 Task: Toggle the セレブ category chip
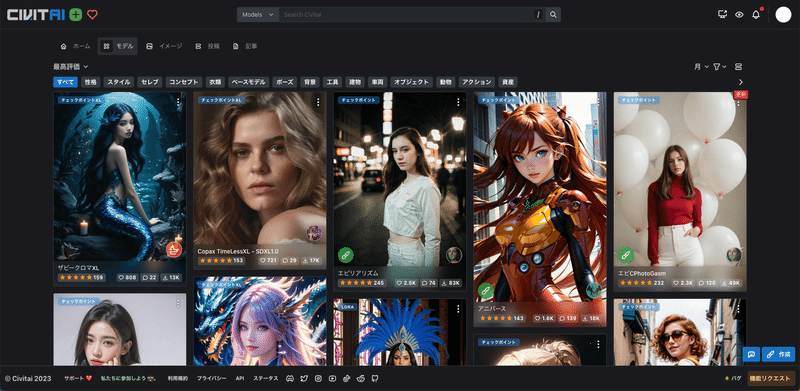[x=150, y=82]
